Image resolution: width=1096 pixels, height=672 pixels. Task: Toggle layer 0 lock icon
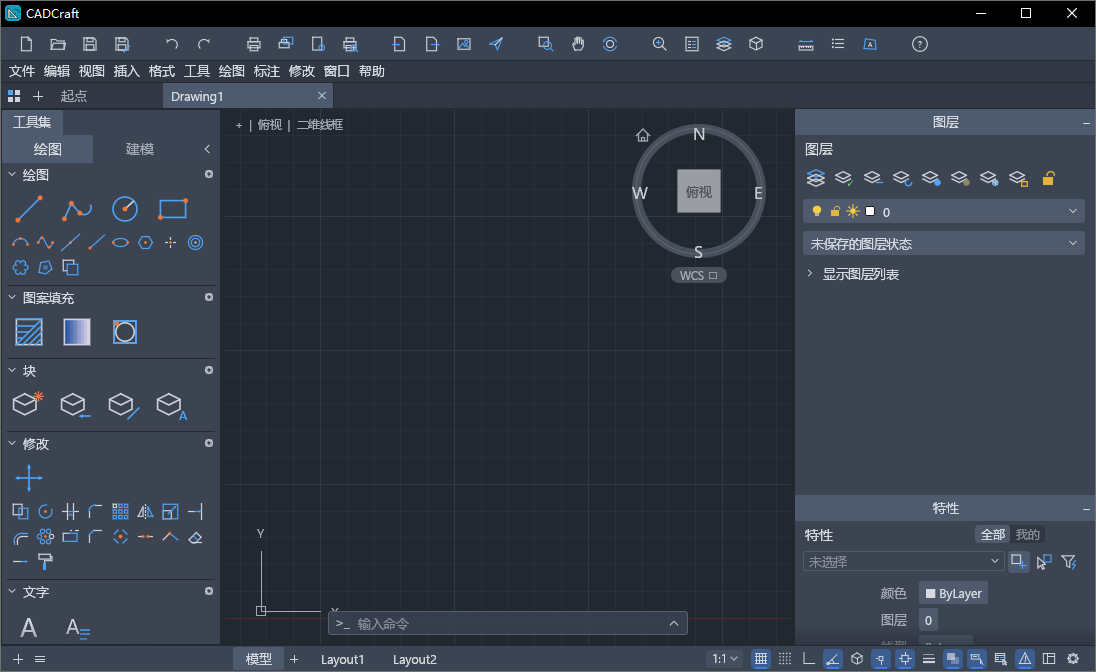[835, 211]
